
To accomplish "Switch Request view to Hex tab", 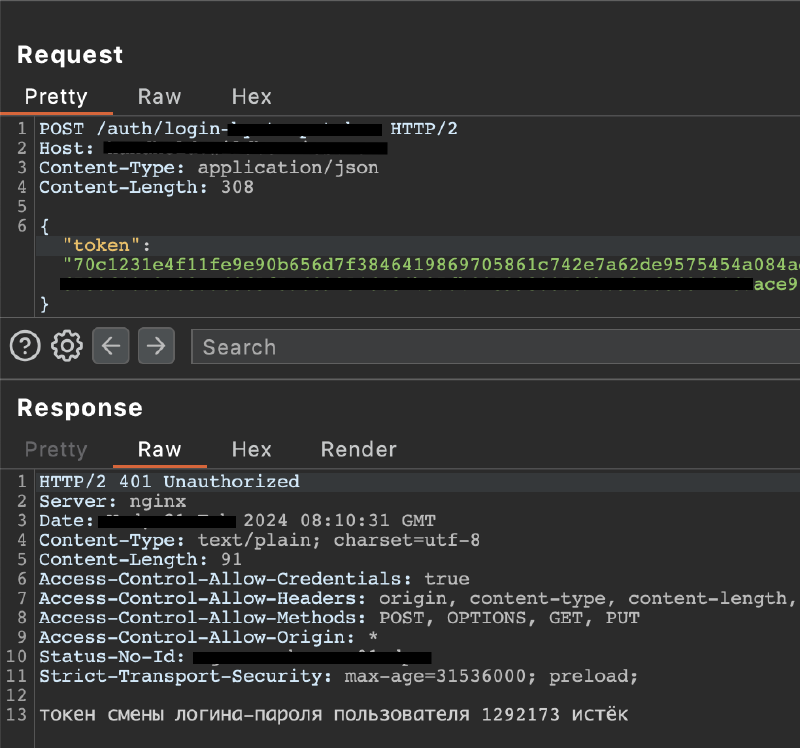I will point(251,96).
